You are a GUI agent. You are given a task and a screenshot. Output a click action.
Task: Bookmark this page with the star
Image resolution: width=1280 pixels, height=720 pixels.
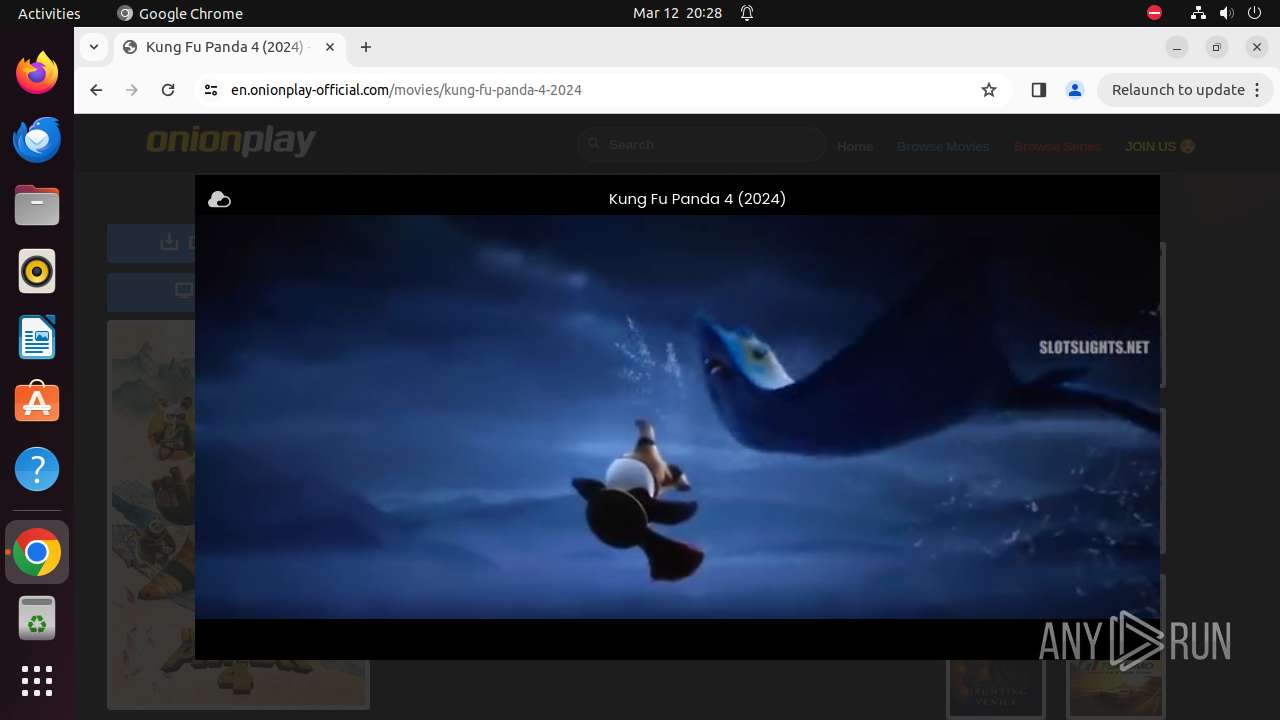pos(989,90)
